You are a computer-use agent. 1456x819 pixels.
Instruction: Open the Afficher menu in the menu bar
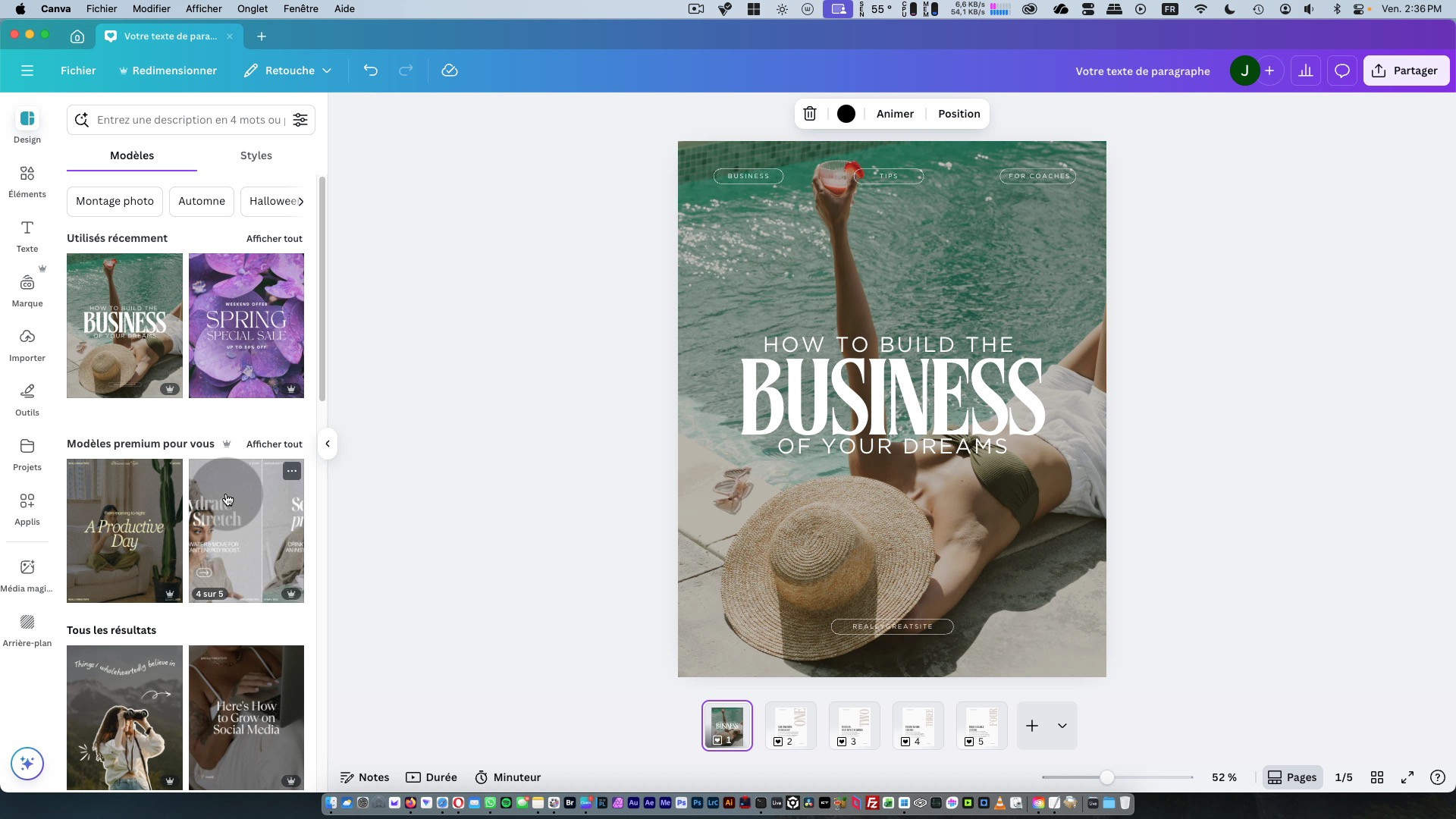203,8
